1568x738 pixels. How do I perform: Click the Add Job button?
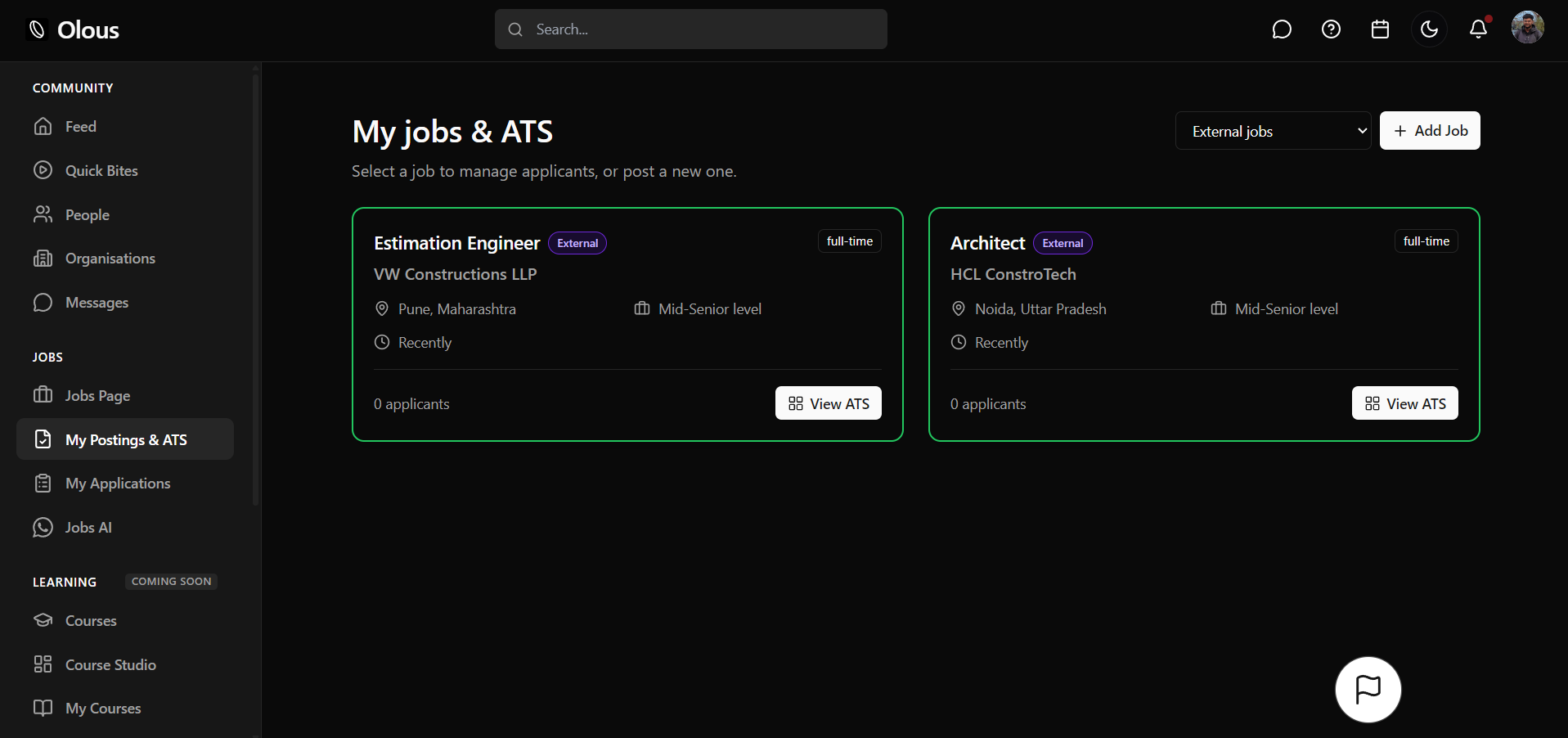pos(1430,131)
